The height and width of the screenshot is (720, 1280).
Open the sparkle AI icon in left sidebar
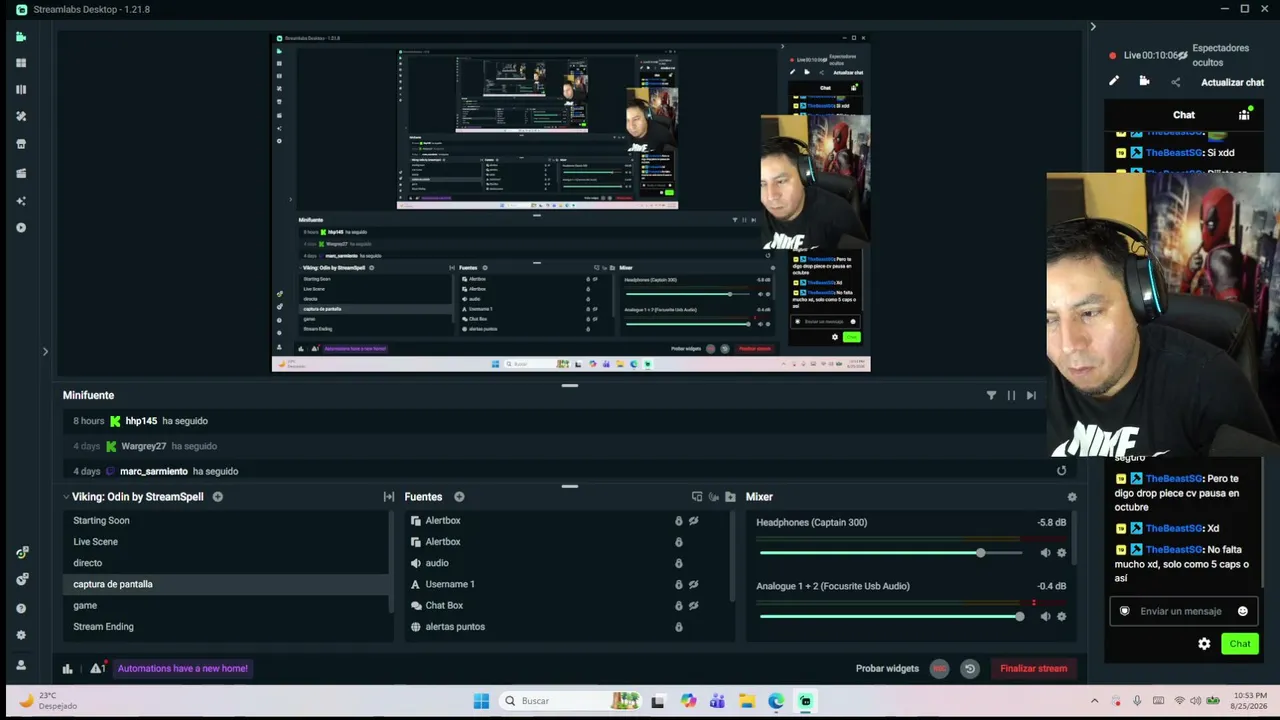point(21,201)
